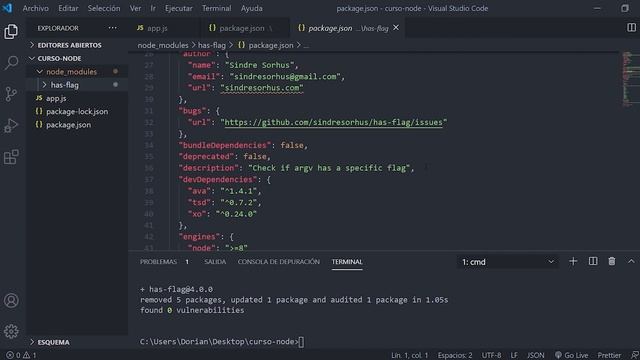Screen dimensions: 640x360
Task: Click the "engines" key in editor
Action: [x=201, y=236]
